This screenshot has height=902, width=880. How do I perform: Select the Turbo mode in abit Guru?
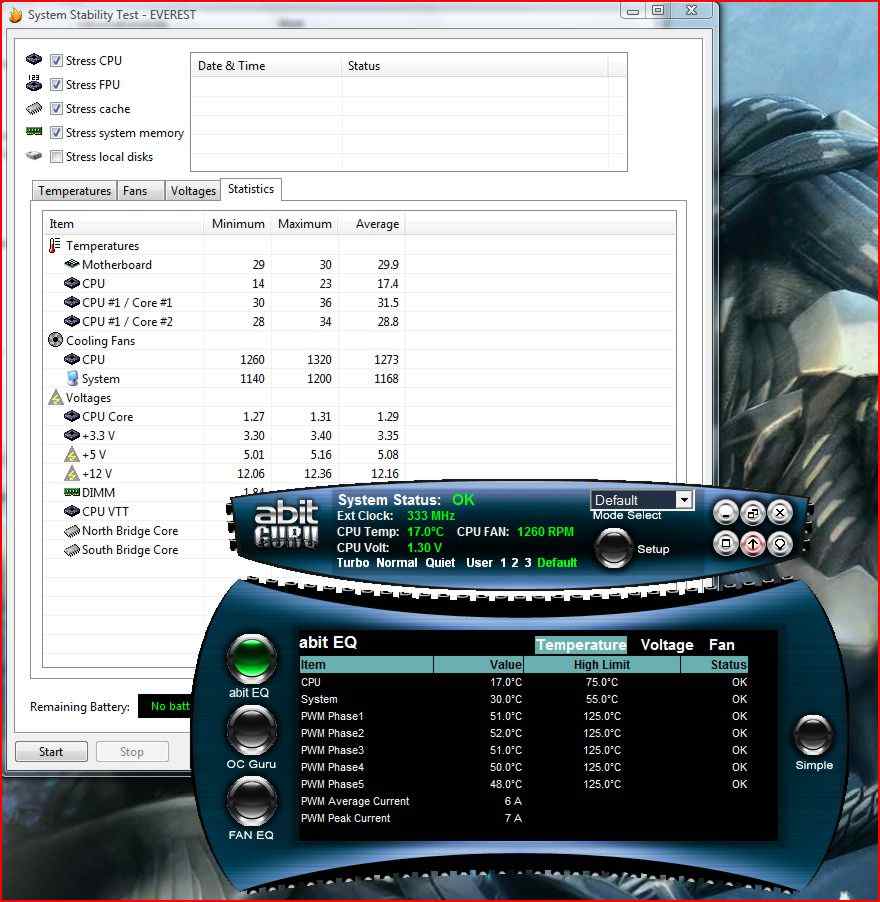(353, 563)
